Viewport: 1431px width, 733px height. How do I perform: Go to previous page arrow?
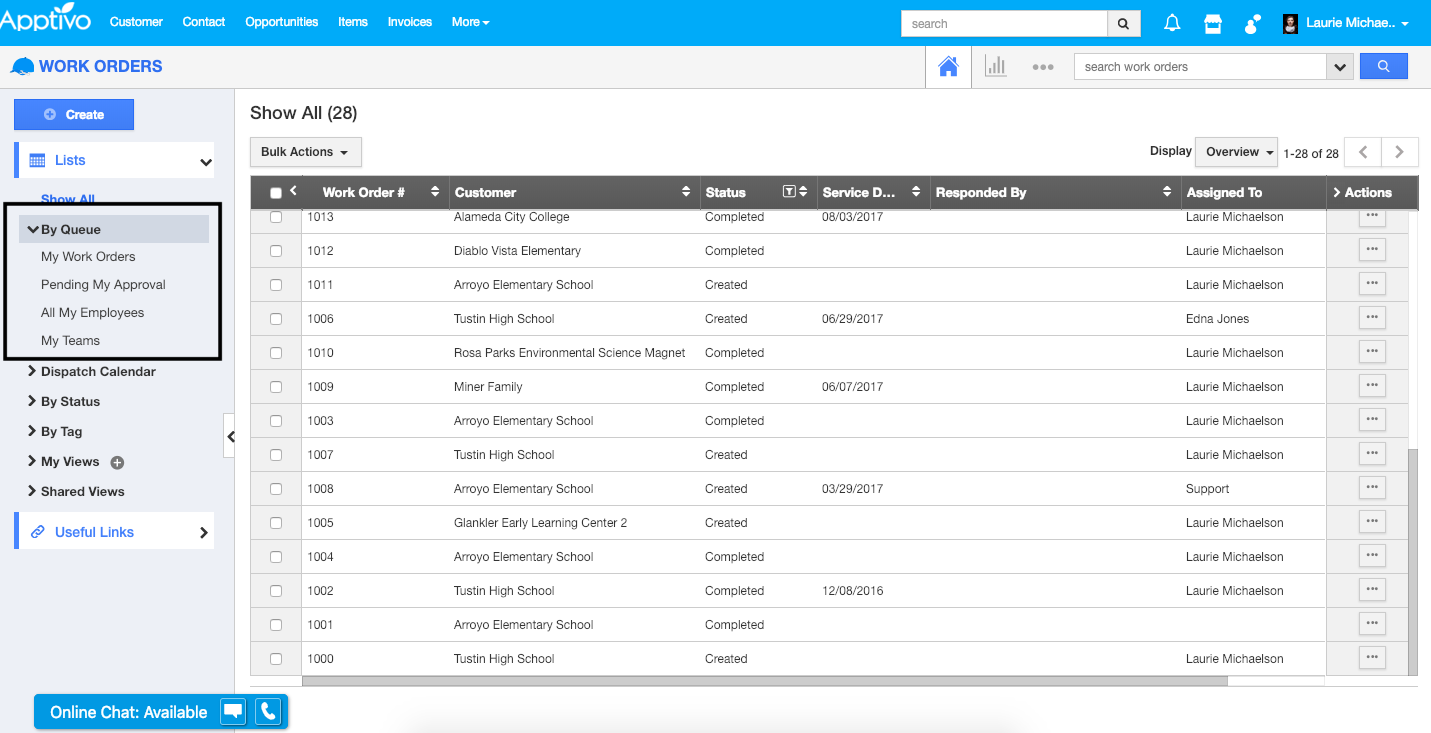1363,152
